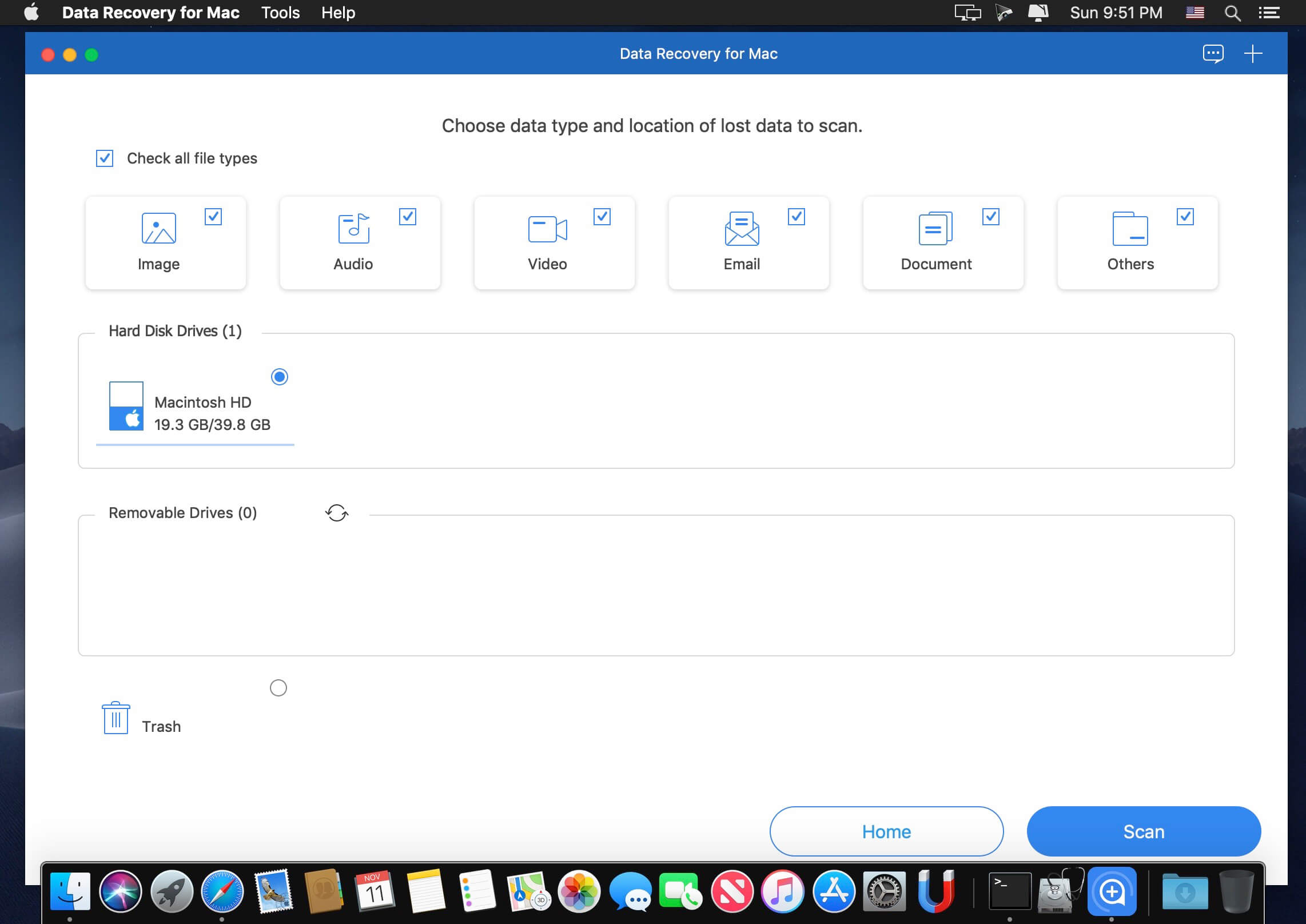The width and height of the screenshot is (1306, 924).
Task: Click the plus icon in the title bar
Action: click(1253, 54)
